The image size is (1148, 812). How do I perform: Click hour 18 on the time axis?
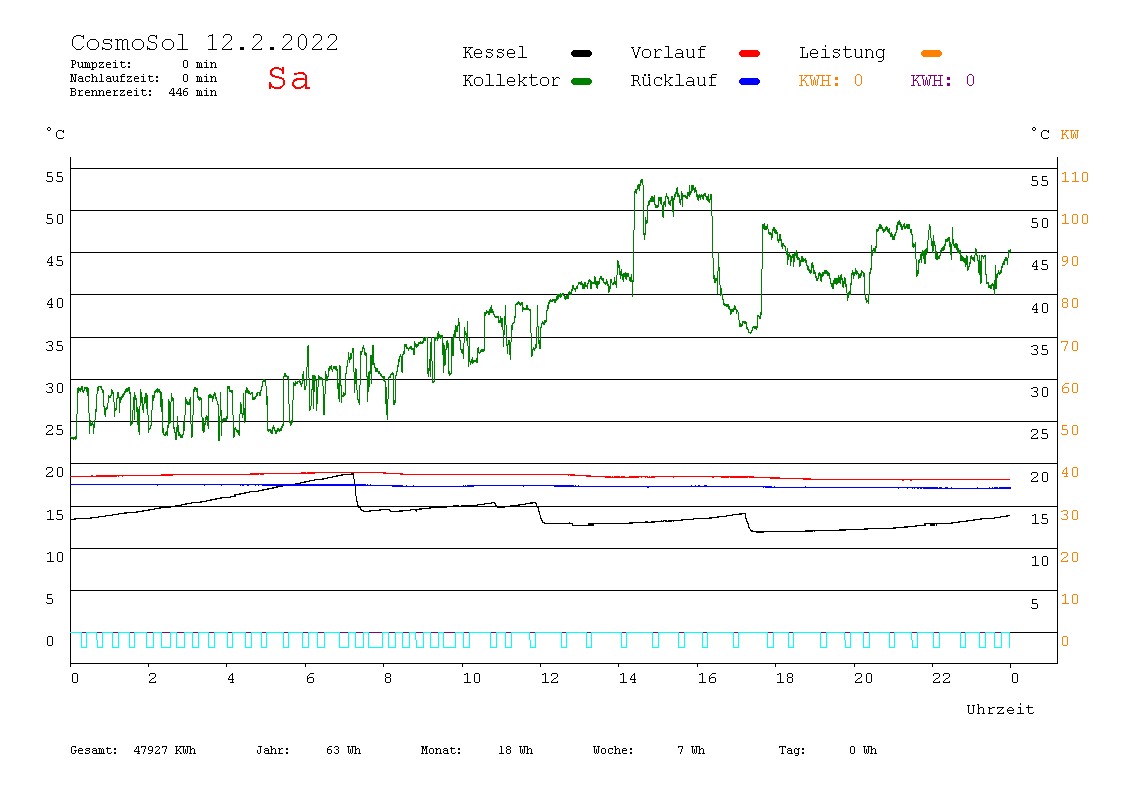tap(785, 679)
